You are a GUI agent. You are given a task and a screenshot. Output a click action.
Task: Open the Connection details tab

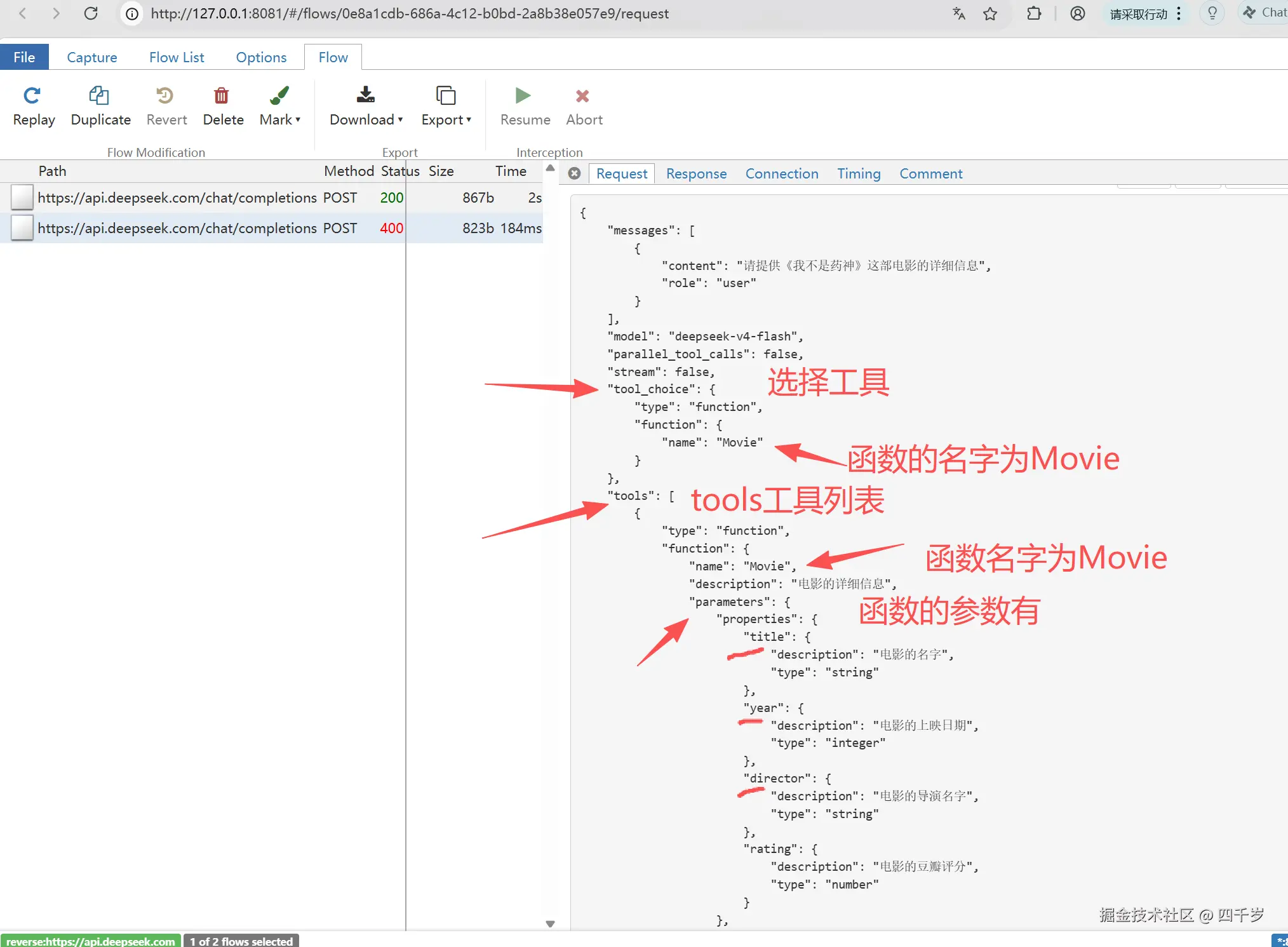(x=782, y=173)
